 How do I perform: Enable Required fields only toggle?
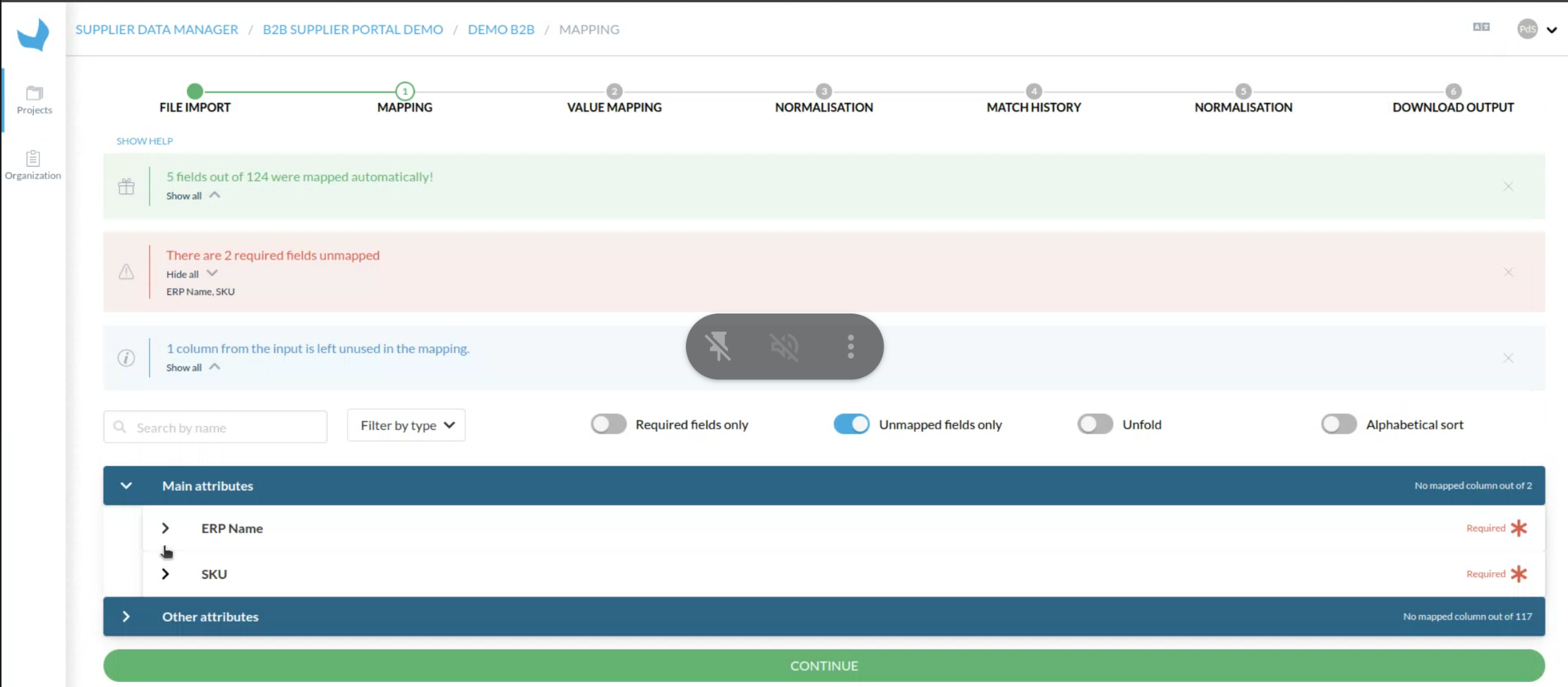(x=608, y=424)
